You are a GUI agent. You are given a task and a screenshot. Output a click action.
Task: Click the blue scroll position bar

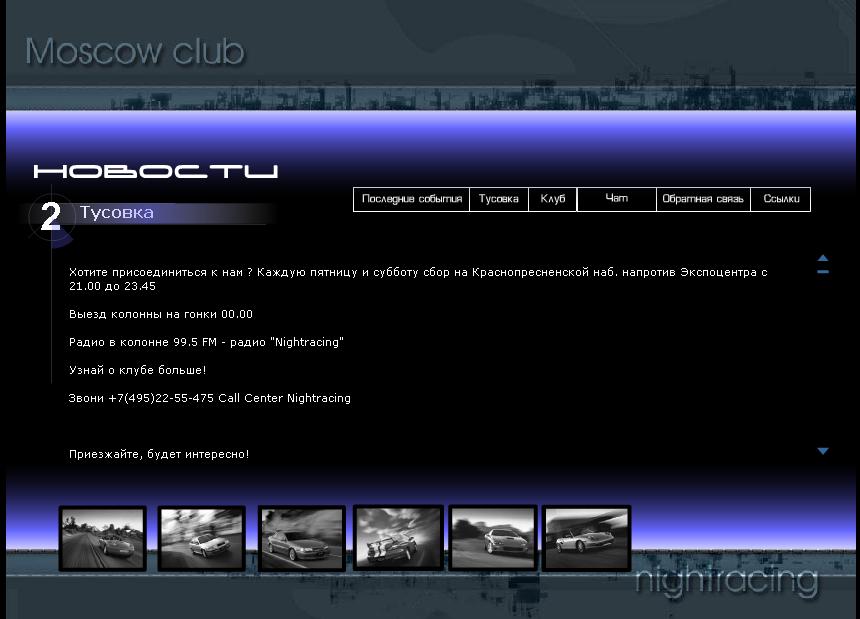click(x=823, y=271)
